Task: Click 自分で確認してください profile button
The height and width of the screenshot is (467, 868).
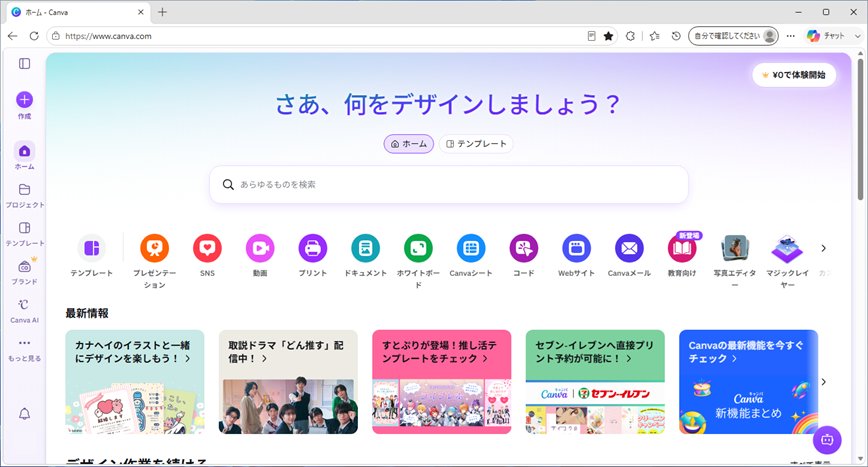Action: pyautogui.click(x=733, y=36)
